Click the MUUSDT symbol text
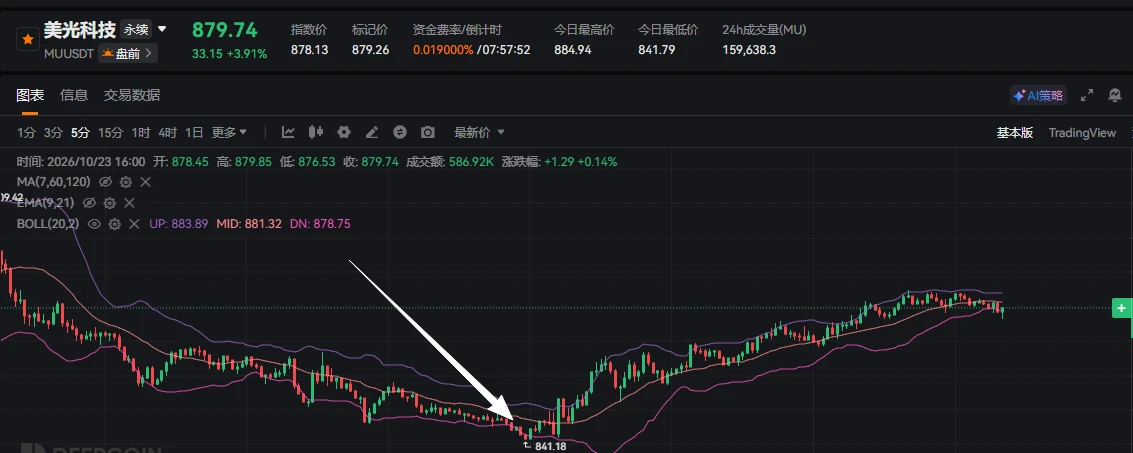The image size is (1133, 453). 69,53
